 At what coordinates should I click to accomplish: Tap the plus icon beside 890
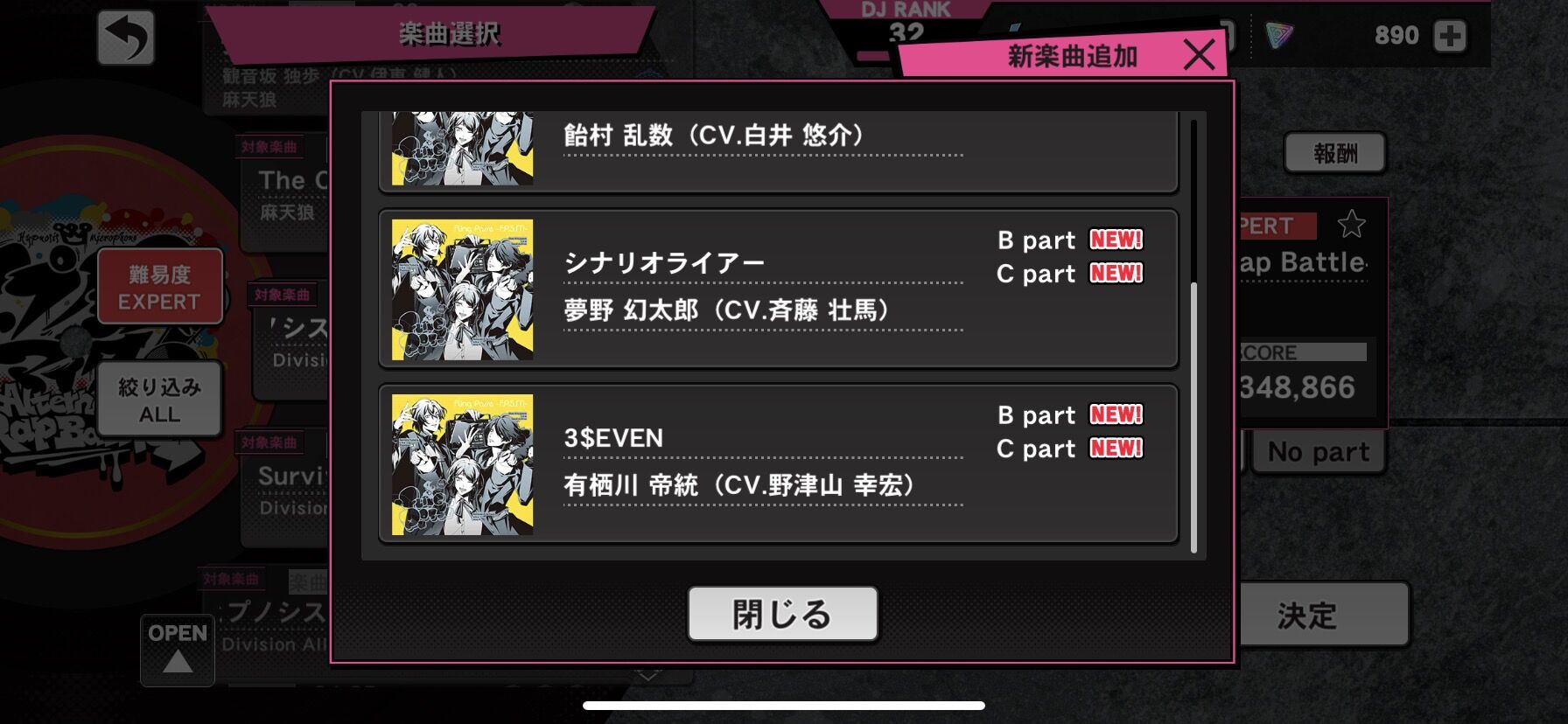(1450, 36)
